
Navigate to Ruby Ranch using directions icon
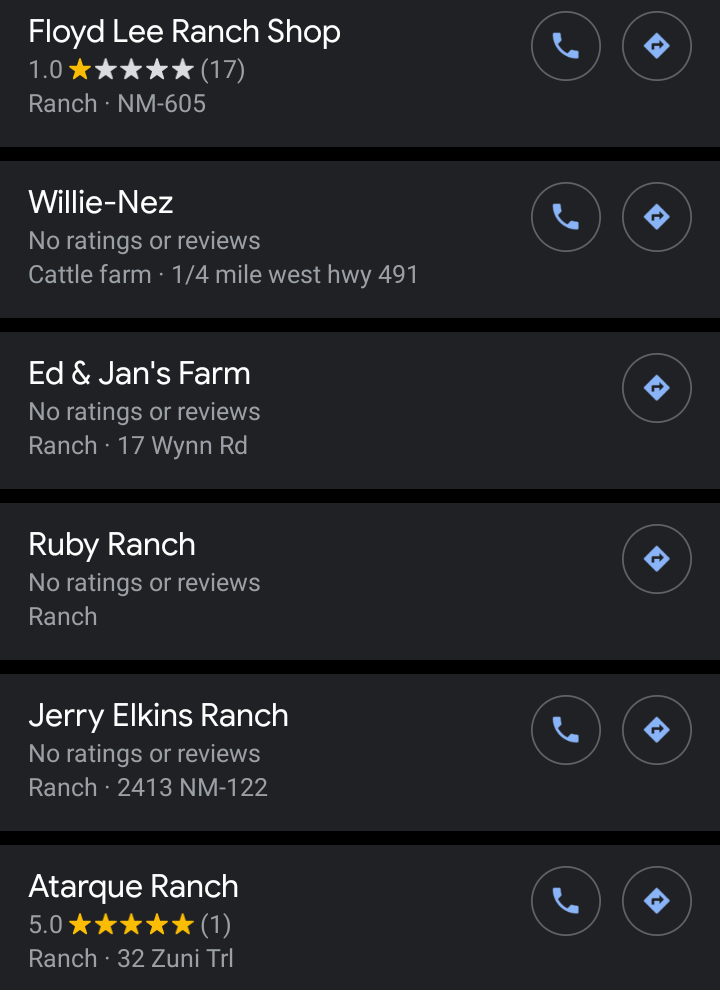[x=656, y=559]
